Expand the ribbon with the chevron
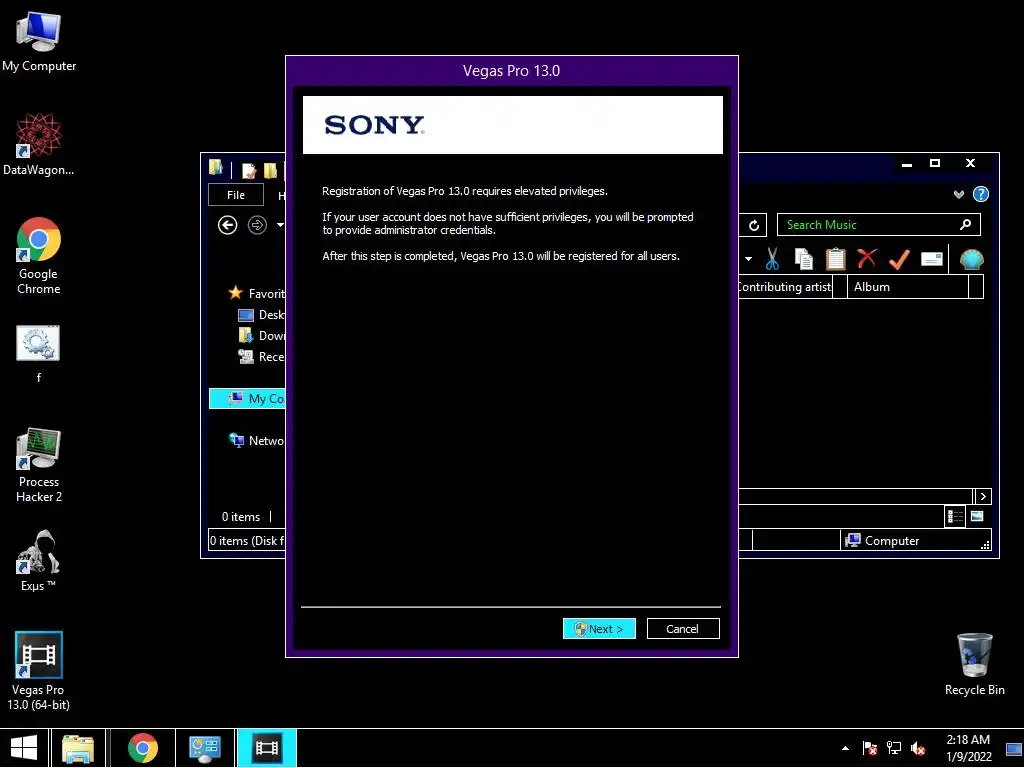The height and width of the screenshot is (768, 1024). tap(959, 195)
